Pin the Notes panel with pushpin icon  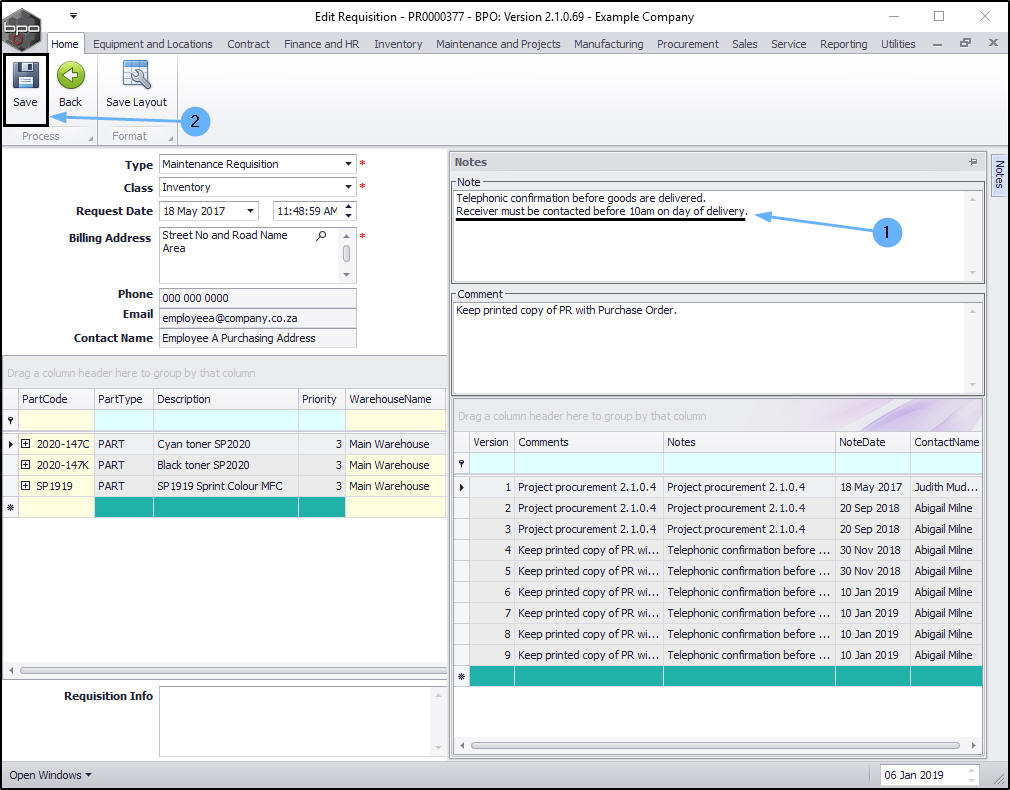coord(972,162)
